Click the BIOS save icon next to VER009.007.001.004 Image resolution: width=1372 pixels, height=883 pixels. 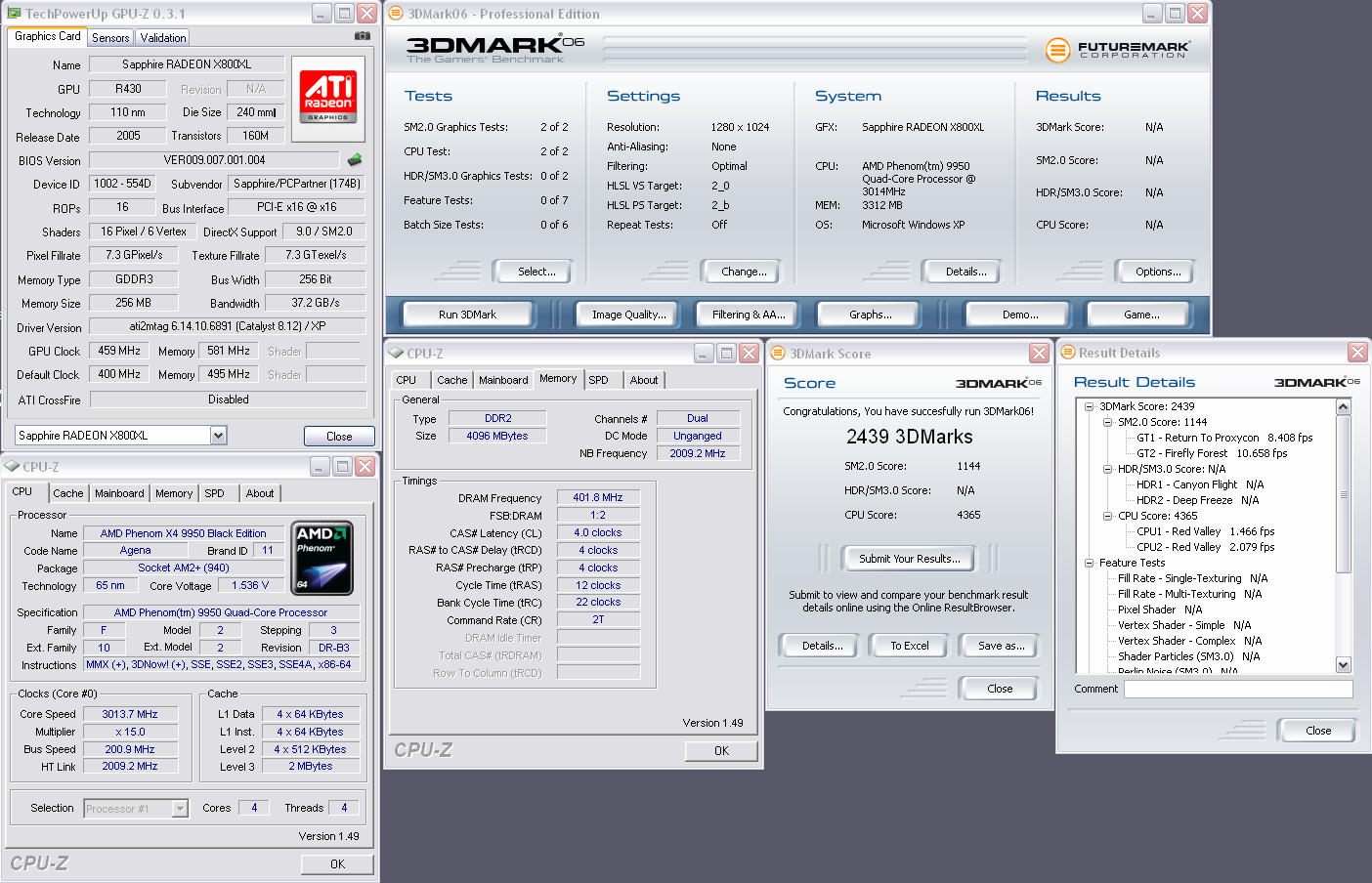coord(355,159)
